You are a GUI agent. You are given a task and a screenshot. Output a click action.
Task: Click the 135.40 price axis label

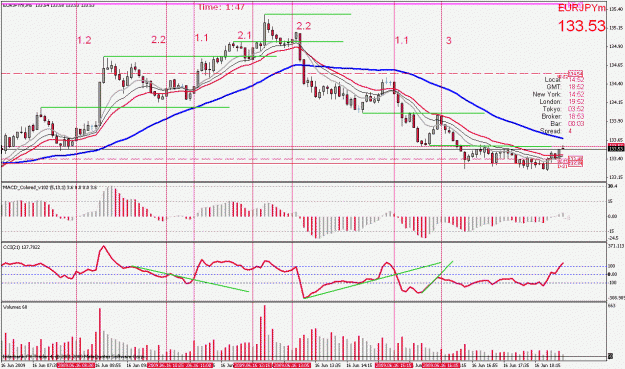tap(615, 9)
